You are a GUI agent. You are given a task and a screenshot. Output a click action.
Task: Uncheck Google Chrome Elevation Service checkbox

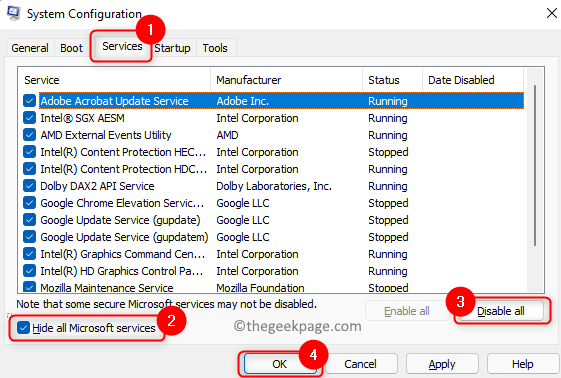coord(29,203)
